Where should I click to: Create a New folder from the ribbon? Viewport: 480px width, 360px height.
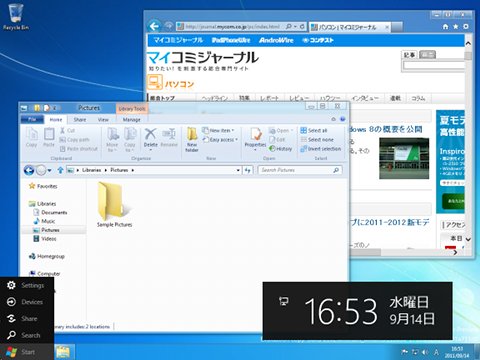[192, 140]
